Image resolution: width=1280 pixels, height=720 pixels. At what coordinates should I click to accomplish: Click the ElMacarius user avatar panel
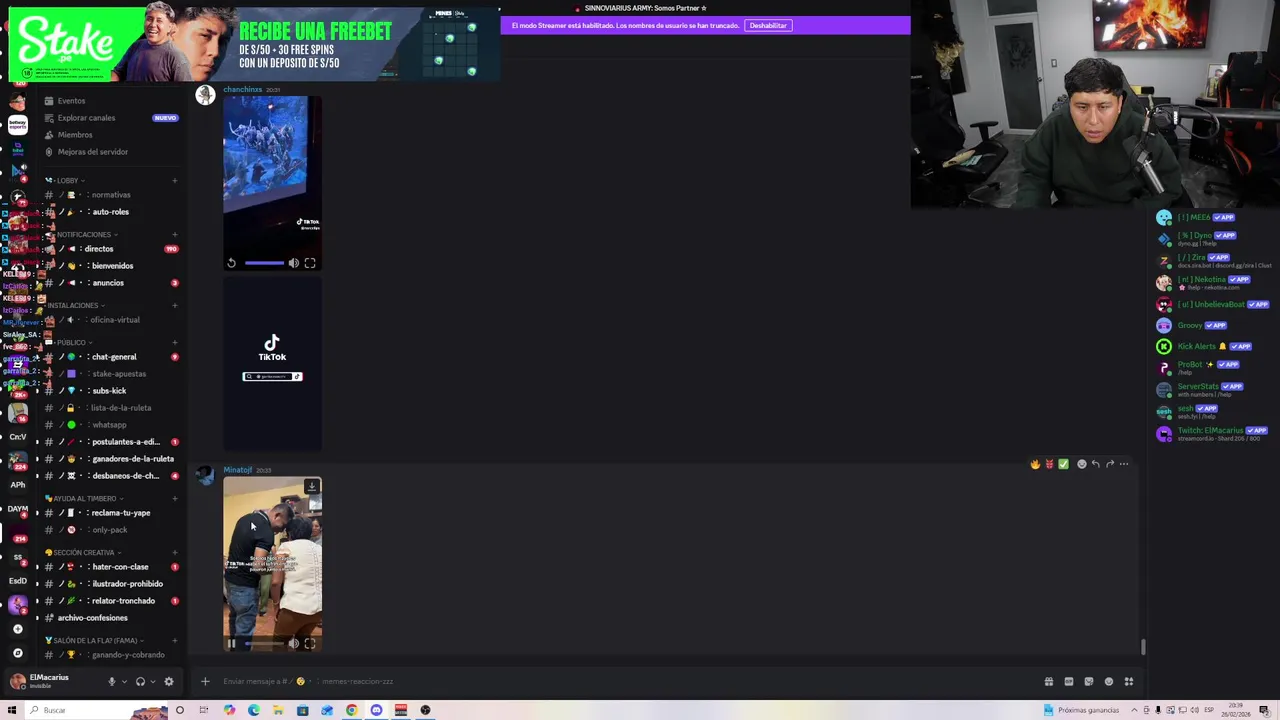(40, 681)
